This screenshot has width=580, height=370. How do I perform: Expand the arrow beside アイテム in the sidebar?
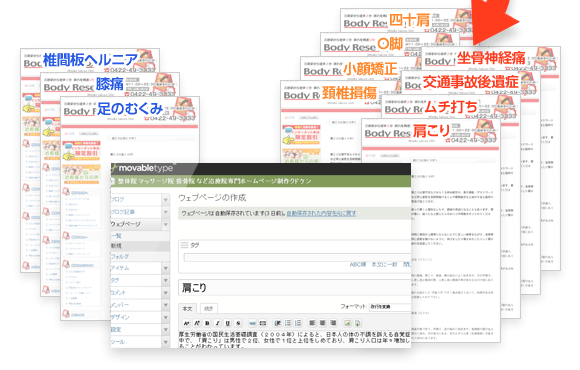(166, 268)
